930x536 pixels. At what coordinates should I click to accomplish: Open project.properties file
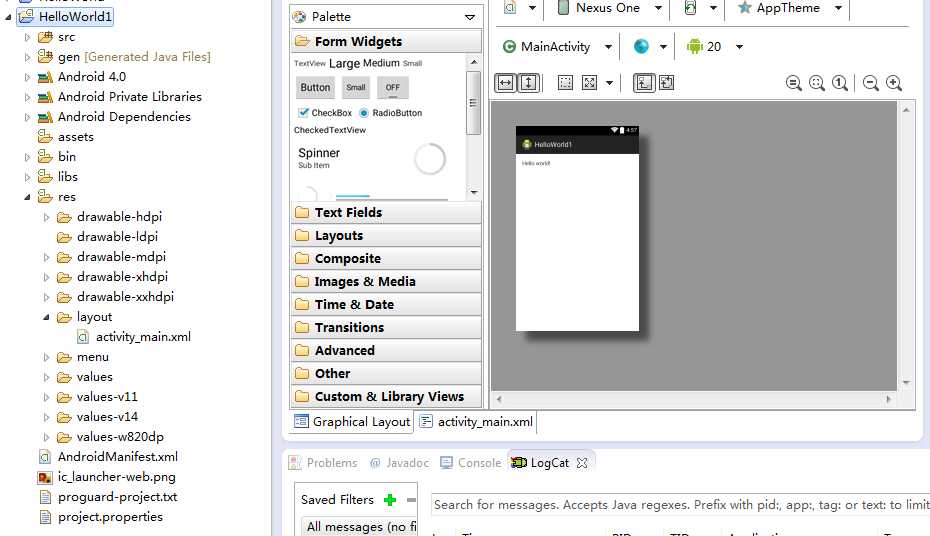click(x=110, y=517)
